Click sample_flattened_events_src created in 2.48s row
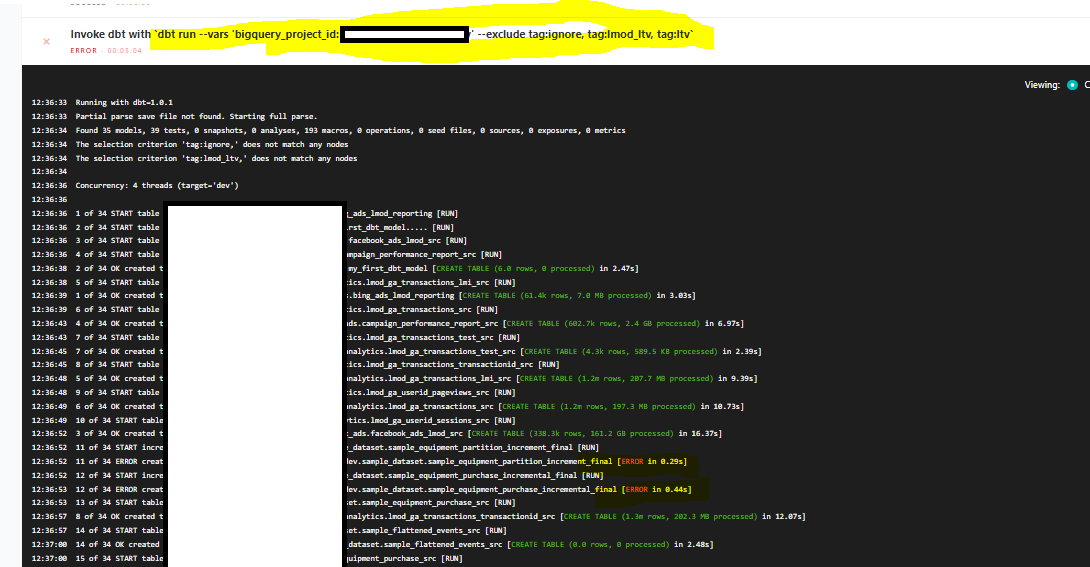The height and width of the screenshot is (567, 1090). click(373, 544)
